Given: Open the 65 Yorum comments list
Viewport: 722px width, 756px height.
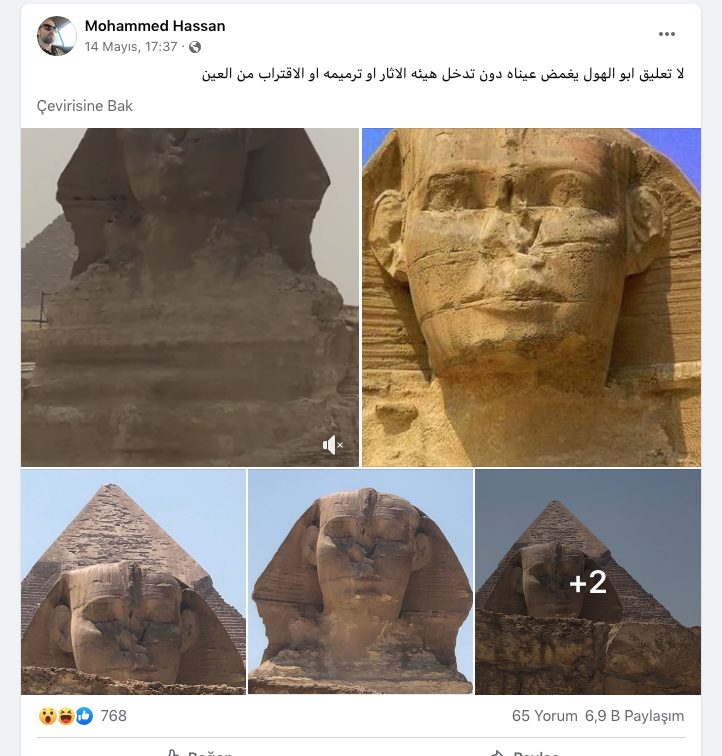Looking at the screenshot, I should (545, 716).
